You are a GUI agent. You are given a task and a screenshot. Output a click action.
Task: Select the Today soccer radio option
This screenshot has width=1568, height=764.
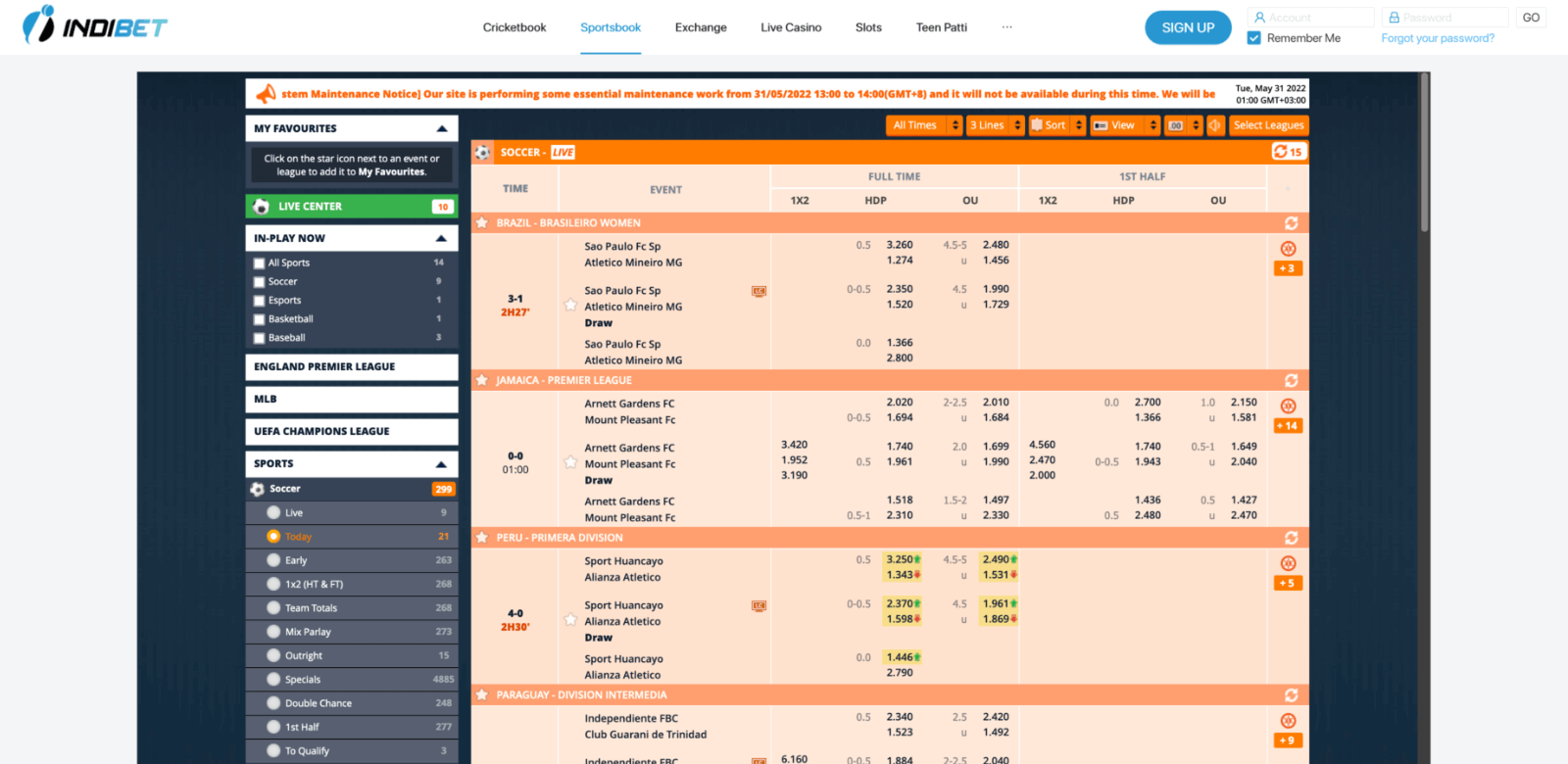(x=273, y=537)
